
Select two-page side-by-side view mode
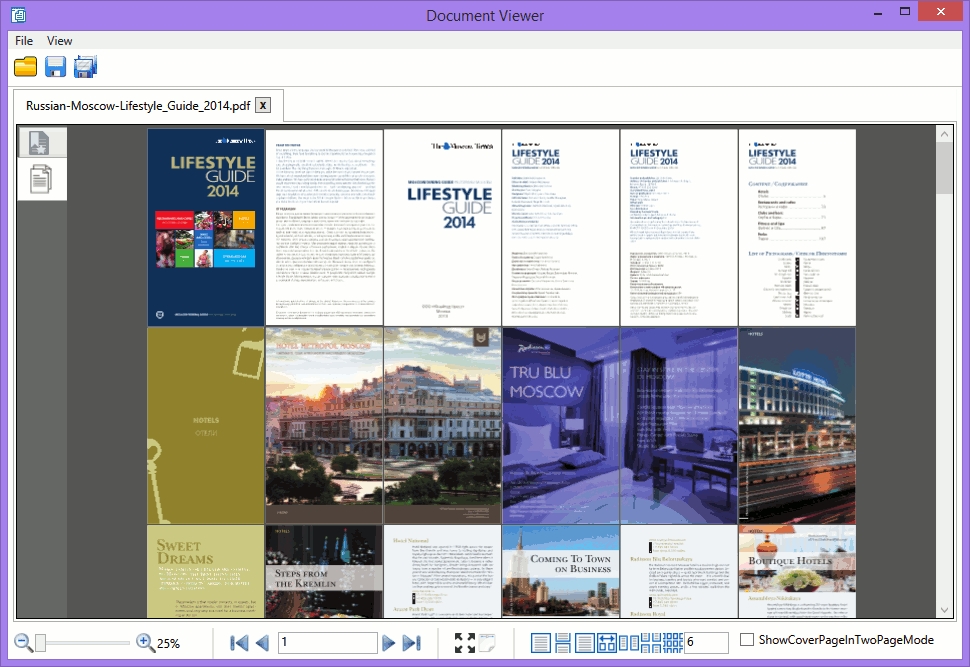629,643
